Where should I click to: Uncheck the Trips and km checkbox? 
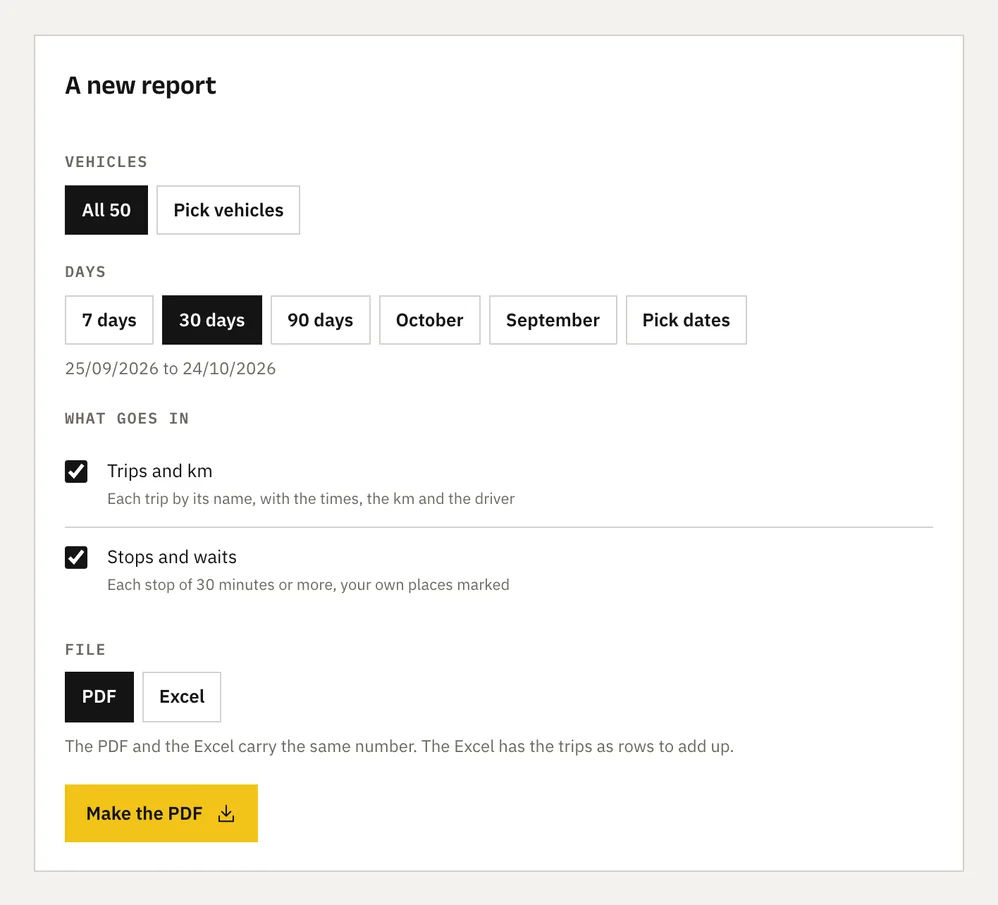coord(76,472)
